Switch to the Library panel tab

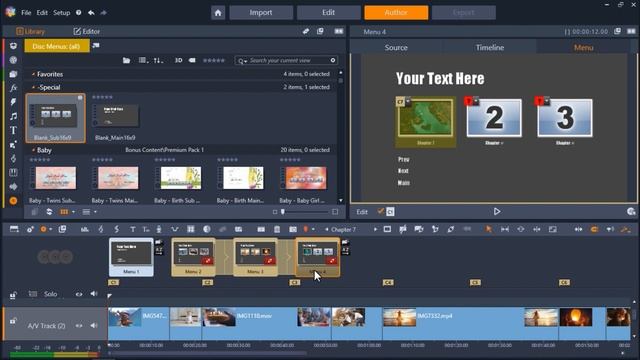(x=30, y=31)
